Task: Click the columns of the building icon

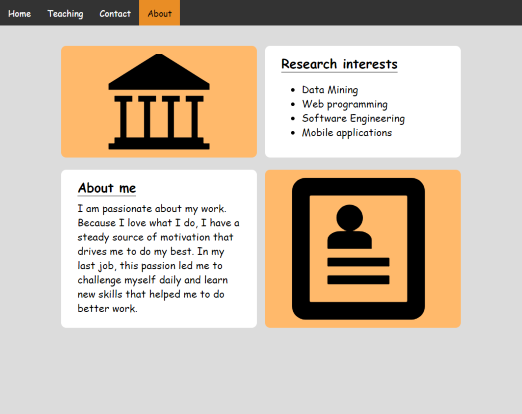Action: 159,117
